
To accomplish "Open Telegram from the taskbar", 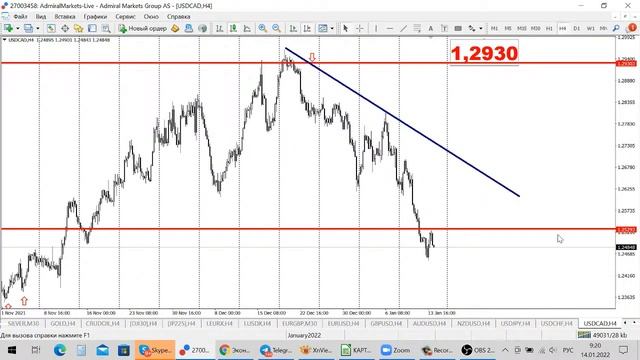I will tap(276, 350).
